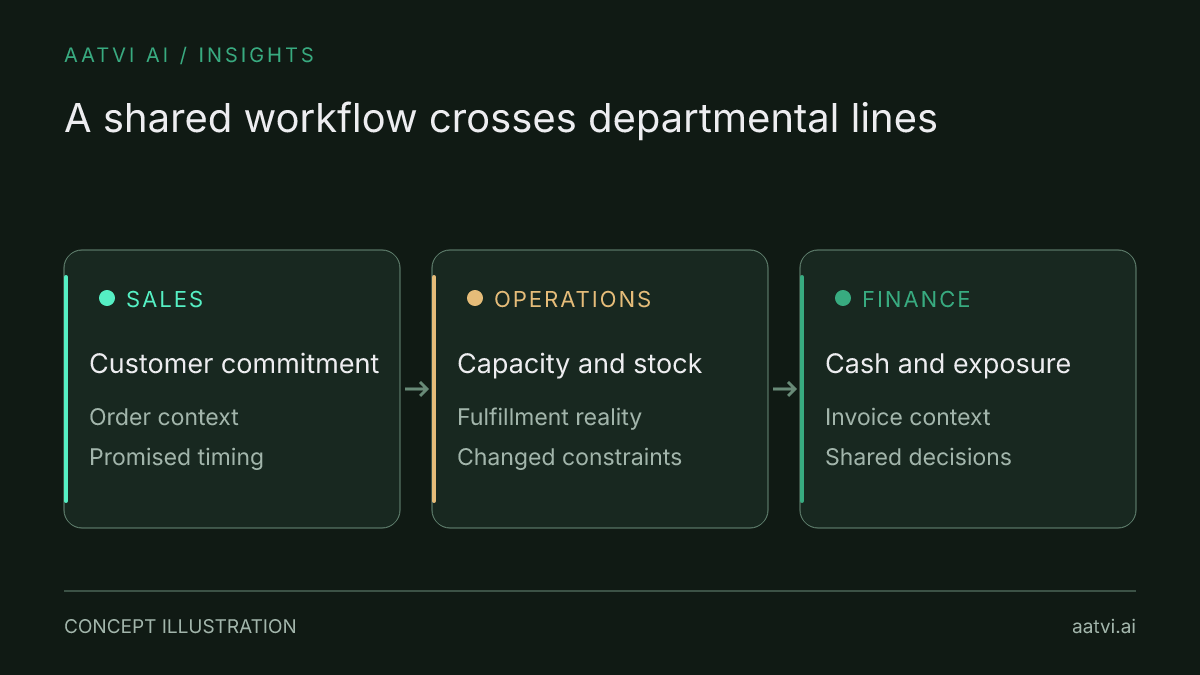Select the FINANCE label
The image size is (1200, 675).
pos(917,299)
